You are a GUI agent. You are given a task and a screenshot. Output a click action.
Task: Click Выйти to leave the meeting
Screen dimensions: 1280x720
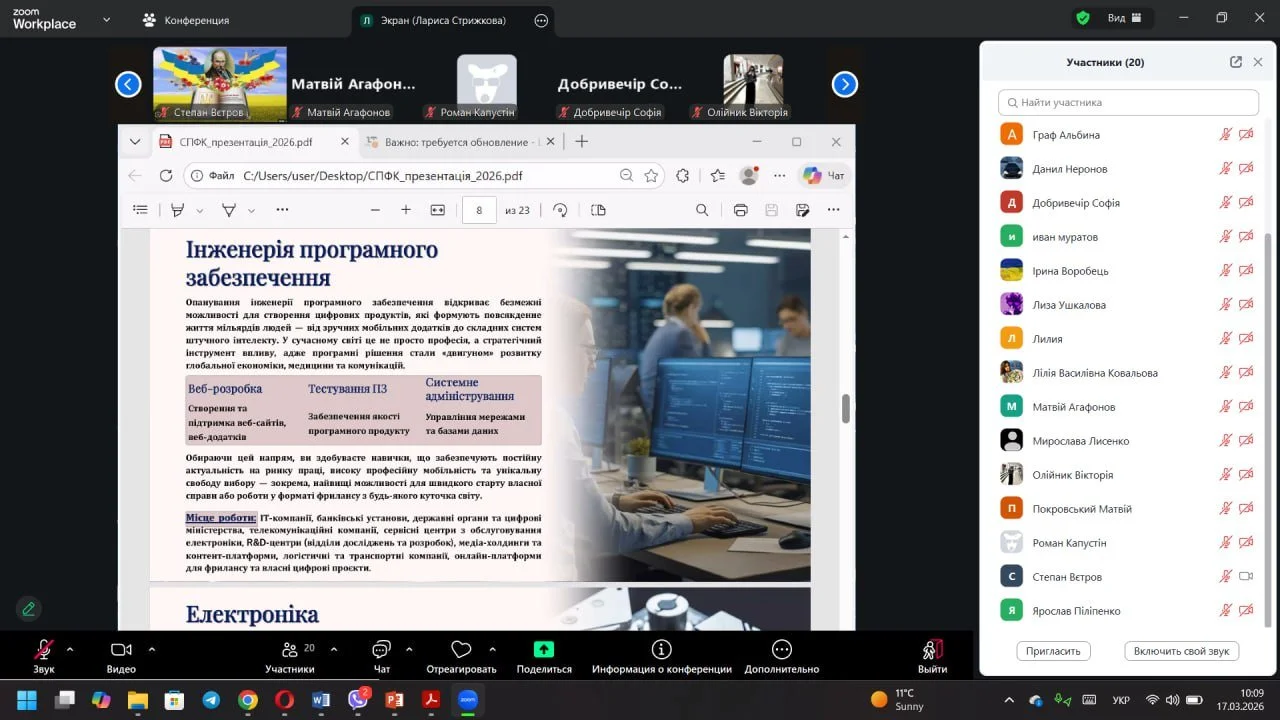[x=932, y=656]
